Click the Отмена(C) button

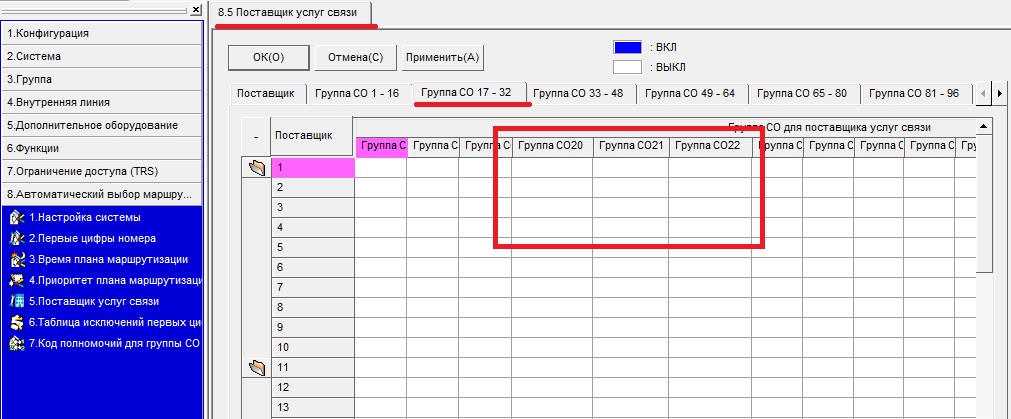[x=356, y=57]
